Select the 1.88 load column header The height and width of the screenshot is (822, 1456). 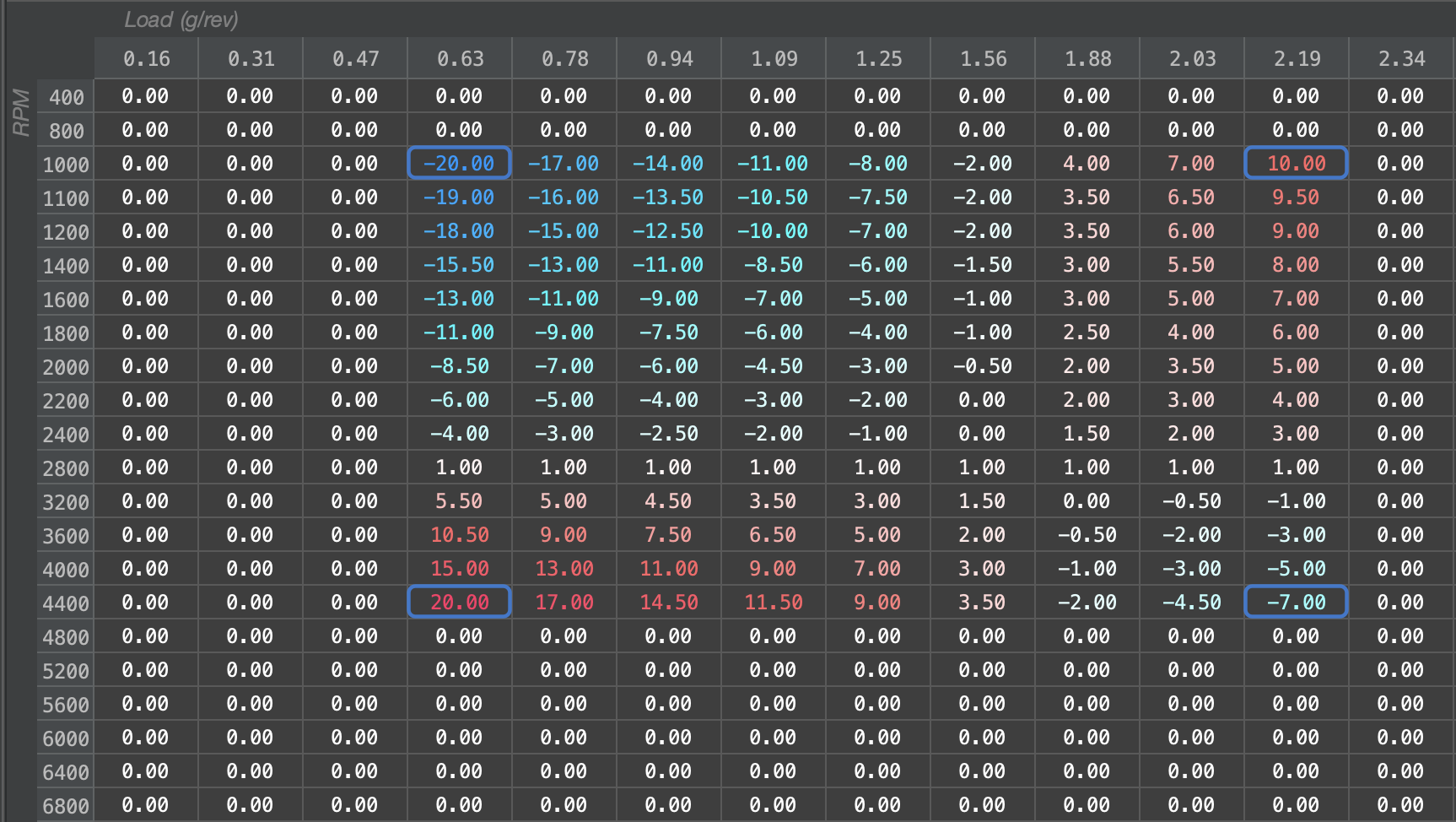(1087, 58)
